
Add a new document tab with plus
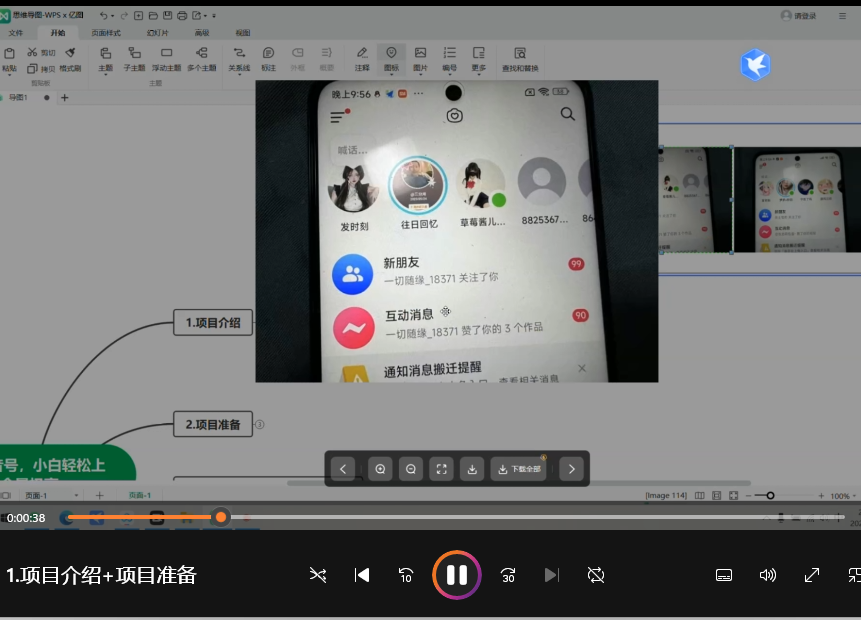coord(65,98)
